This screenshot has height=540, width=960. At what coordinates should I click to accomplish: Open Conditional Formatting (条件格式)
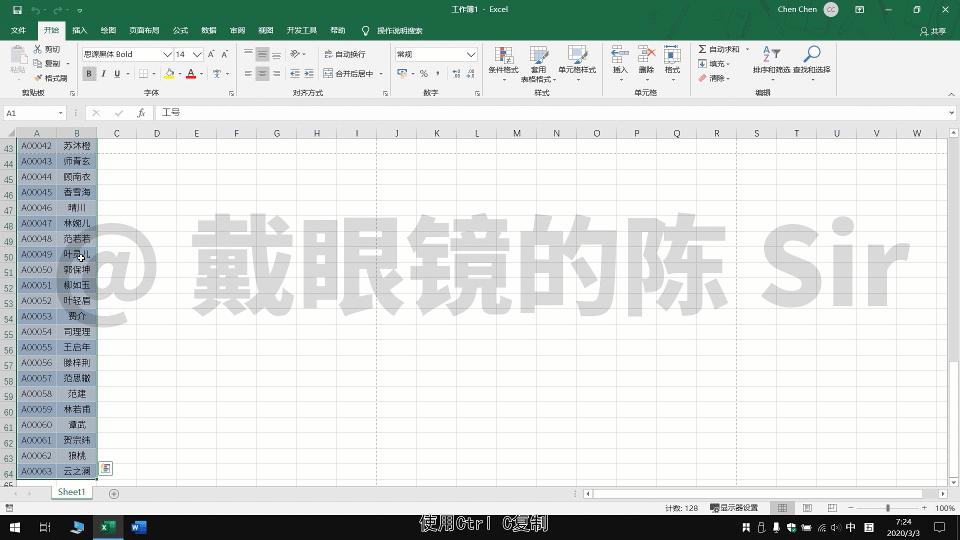tap(503, 63)
